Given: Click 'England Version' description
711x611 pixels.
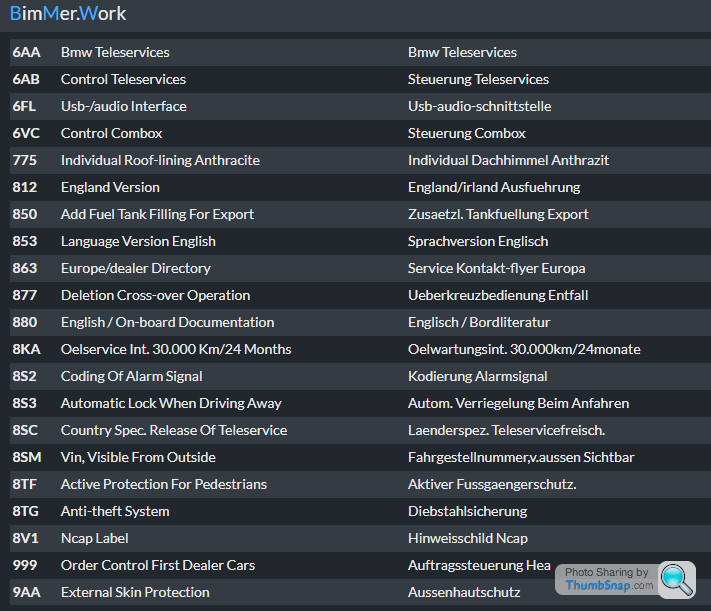Looking at the screenshot, I should click(110, 187).
